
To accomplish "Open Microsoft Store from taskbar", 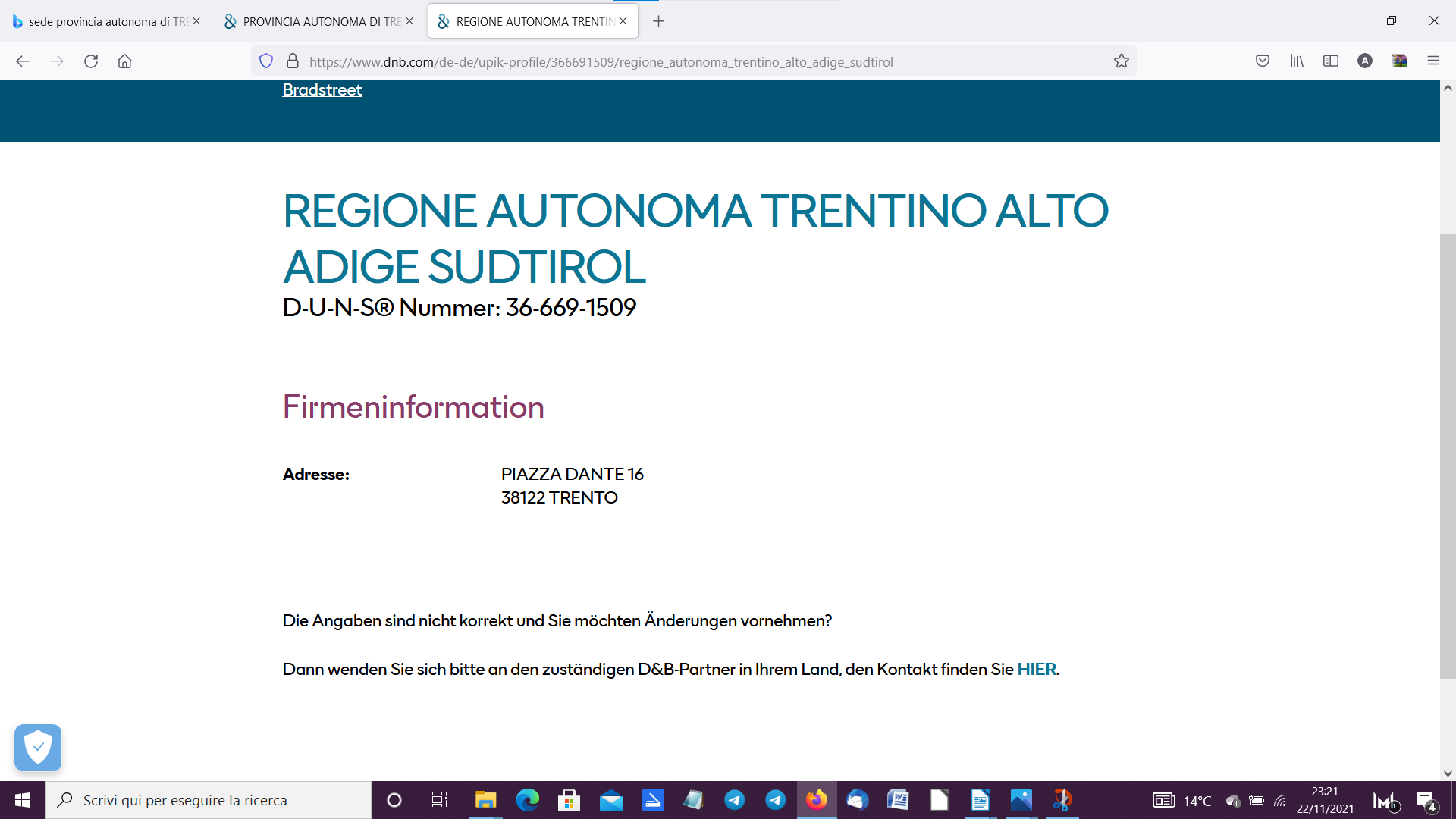I will 569,800.
